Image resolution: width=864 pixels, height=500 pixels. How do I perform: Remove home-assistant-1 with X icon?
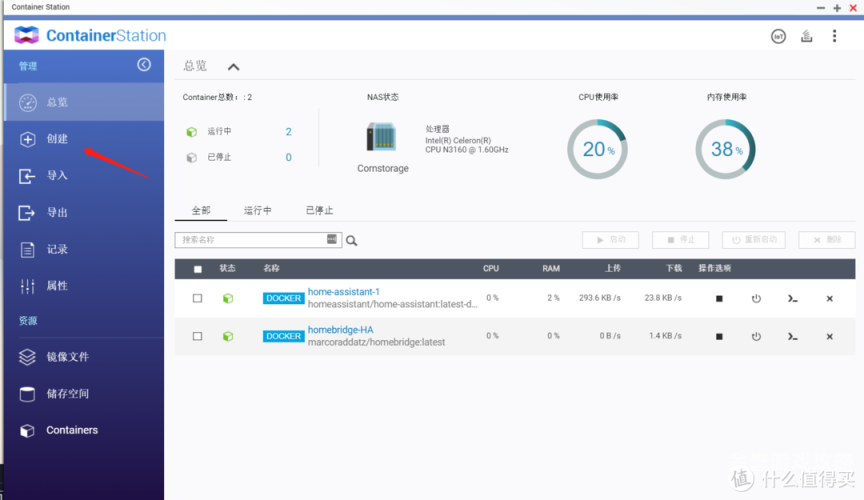pos(829,299)
